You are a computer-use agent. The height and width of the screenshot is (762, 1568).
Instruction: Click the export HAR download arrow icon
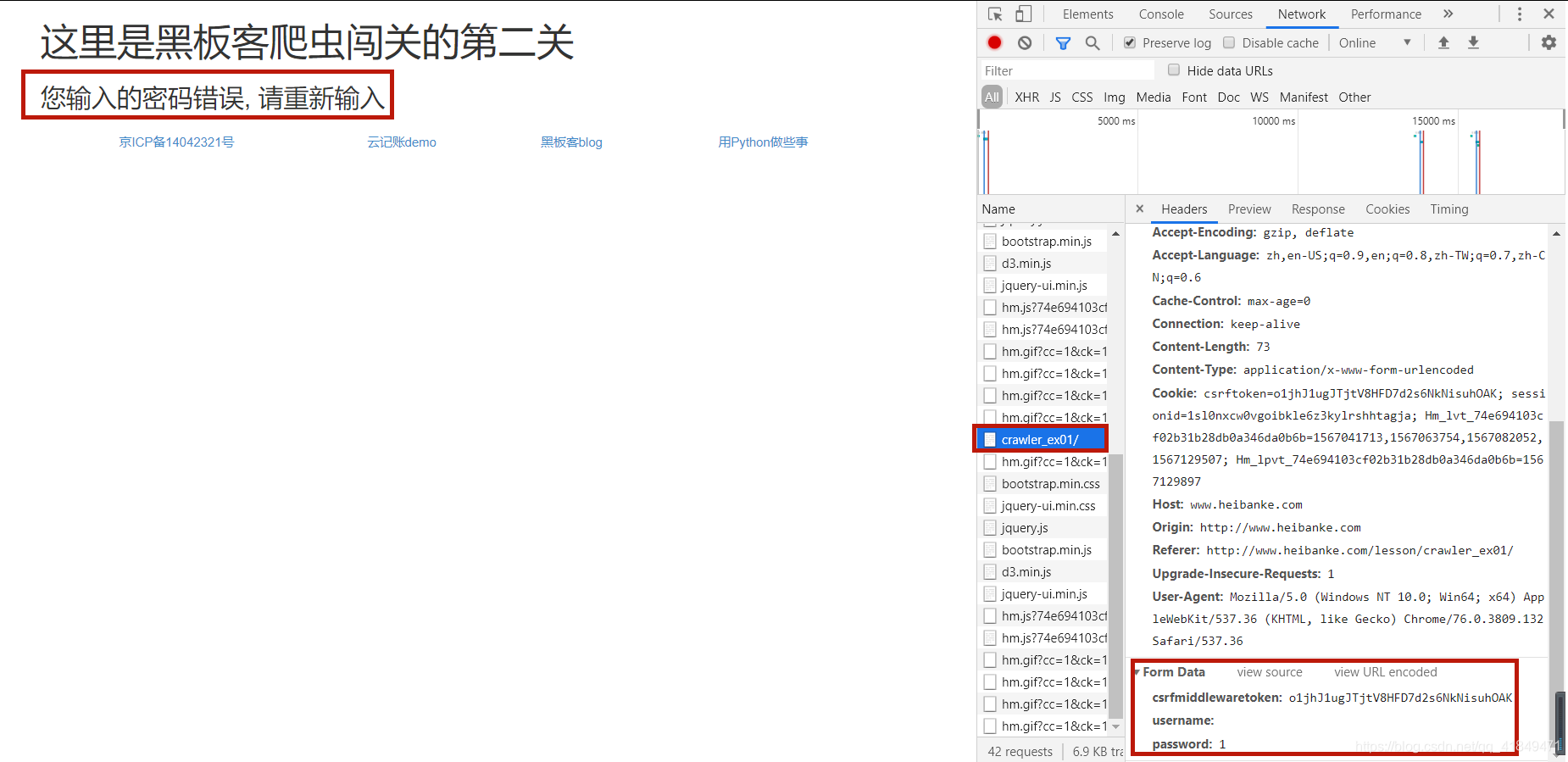pyautogui.click(x=1473, y=42)
